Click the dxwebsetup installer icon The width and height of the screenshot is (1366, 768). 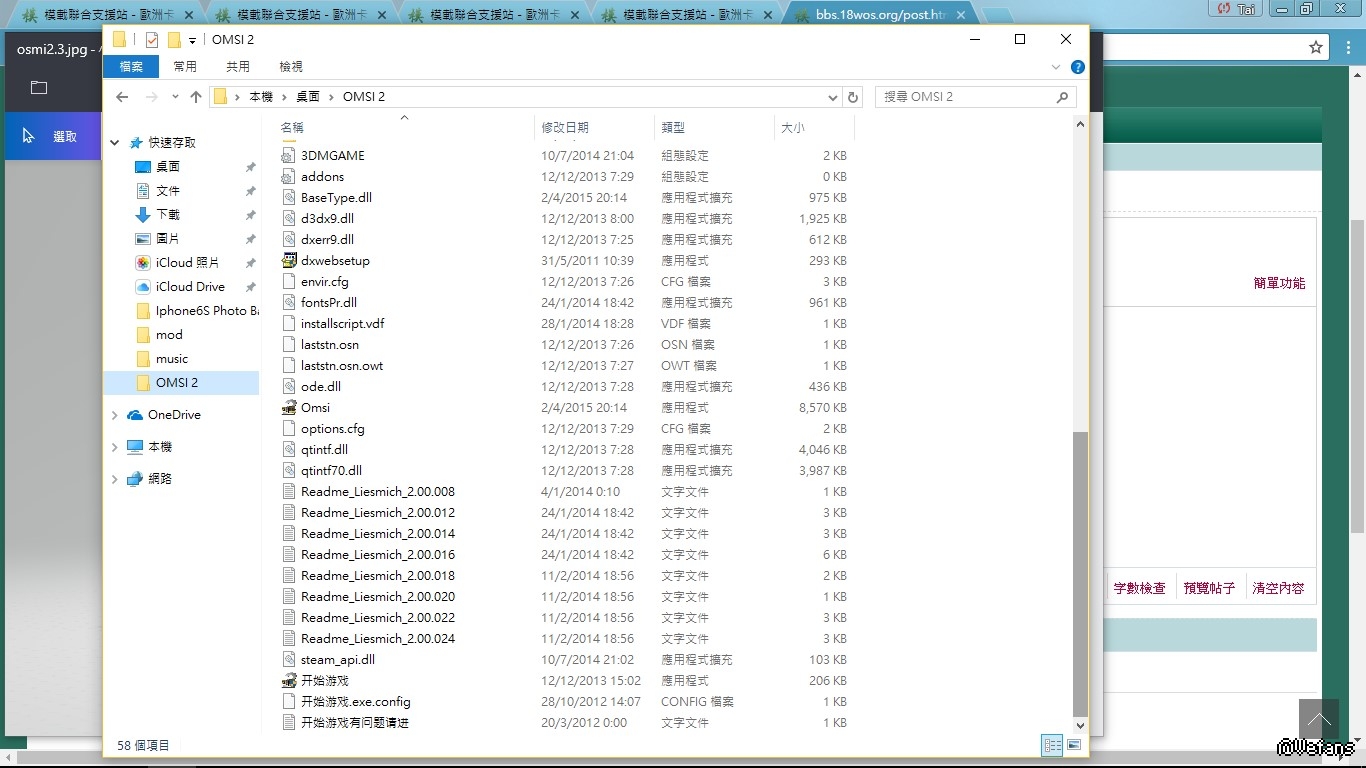pos(289,260)
